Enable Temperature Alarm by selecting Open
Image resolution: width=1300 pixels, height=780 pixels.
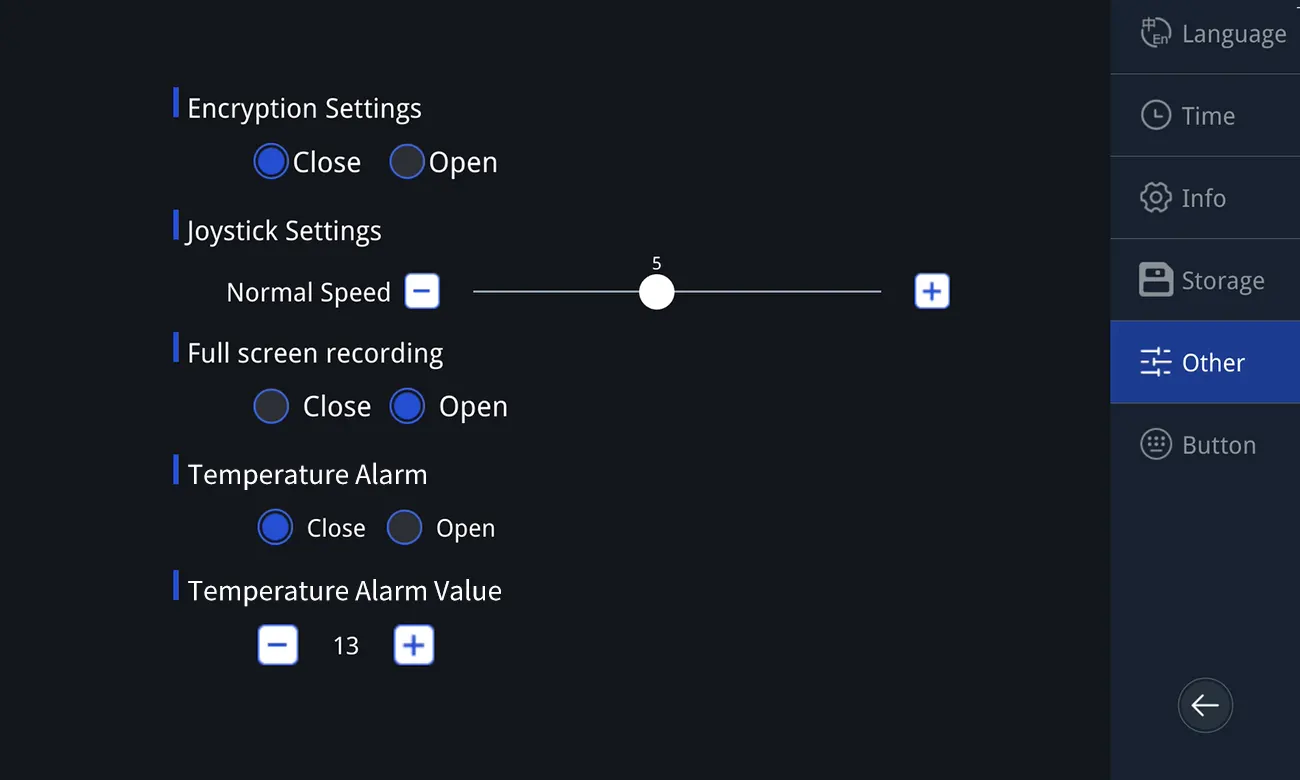coord(404,528)
